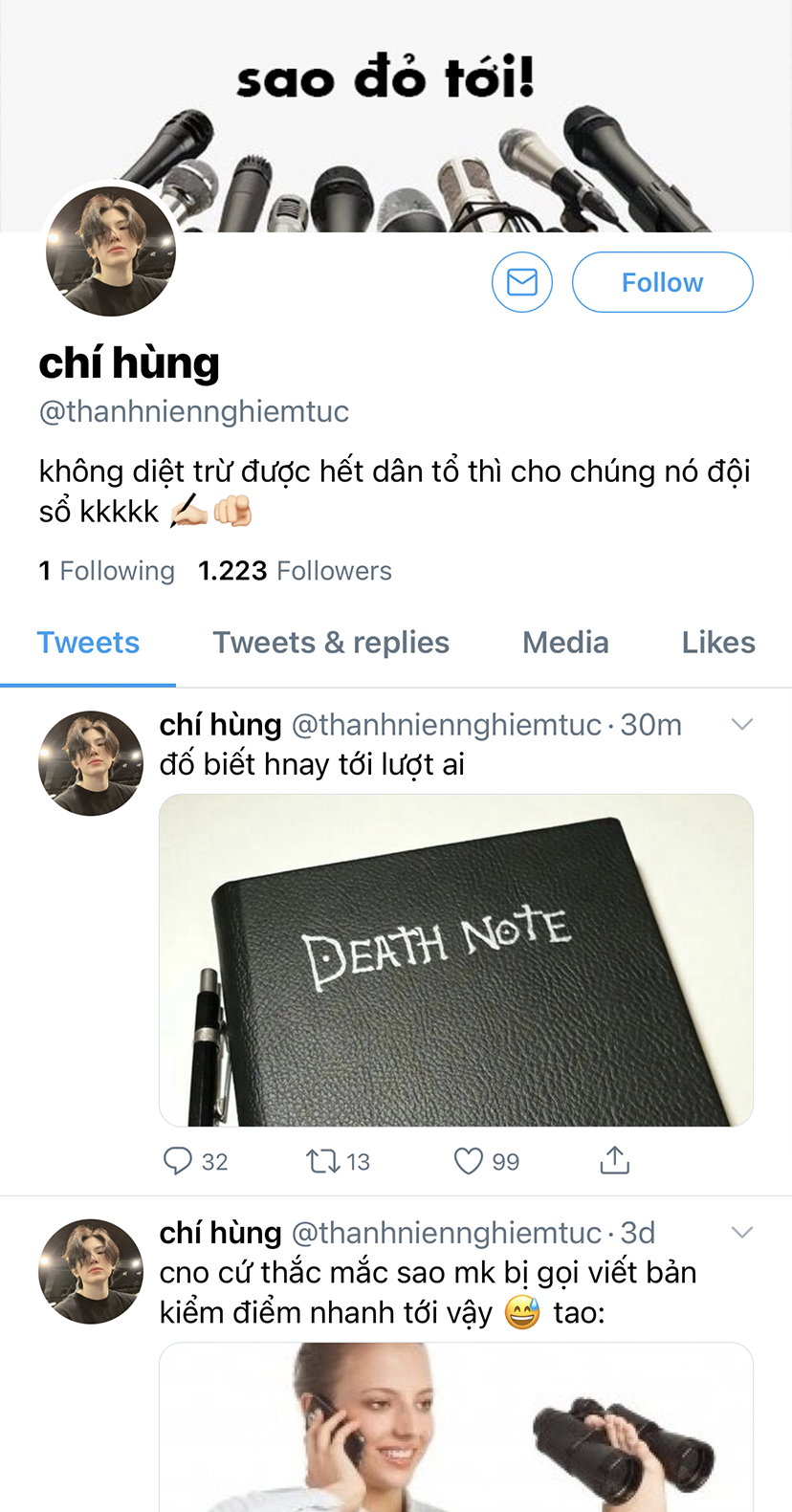Select the Tweets tab

88,643
